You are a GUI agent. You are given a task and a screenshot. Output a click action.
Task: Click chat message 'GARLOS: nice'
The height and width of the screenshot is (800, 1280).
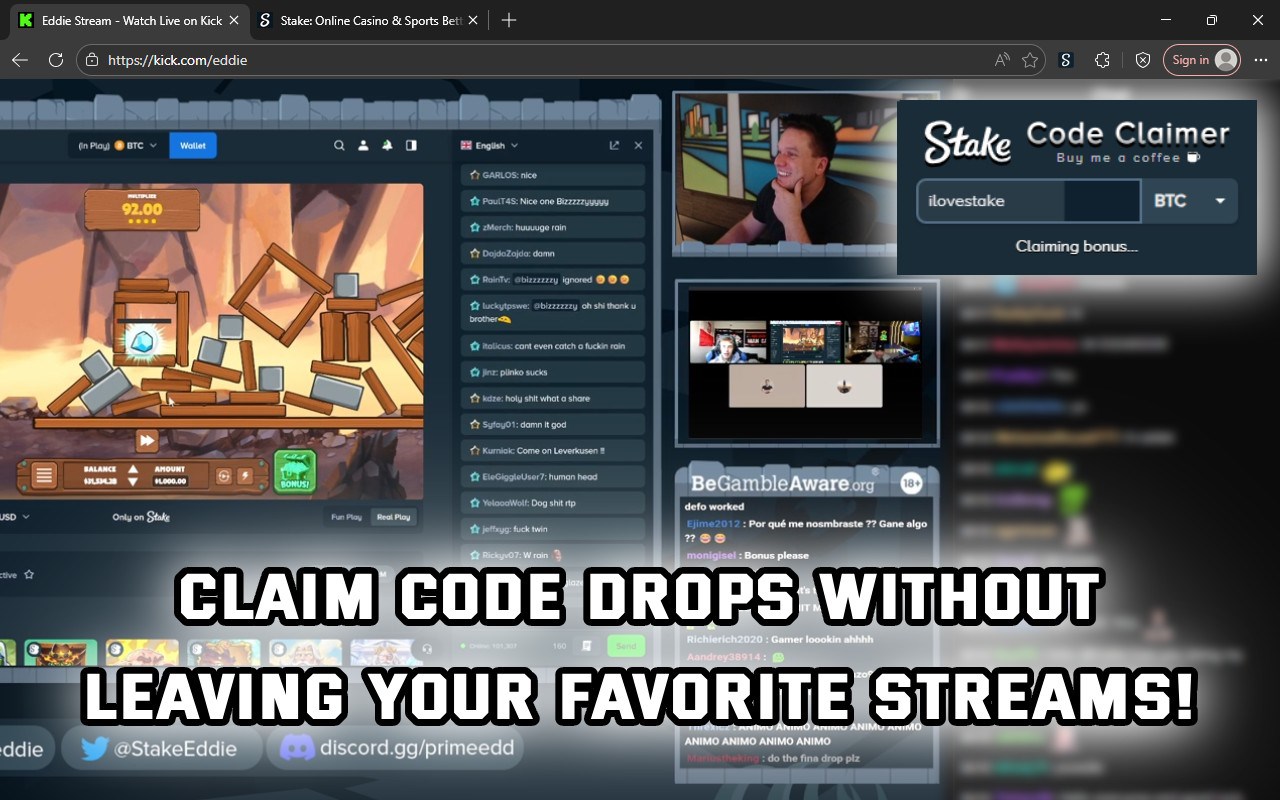[x=552, y=175]
